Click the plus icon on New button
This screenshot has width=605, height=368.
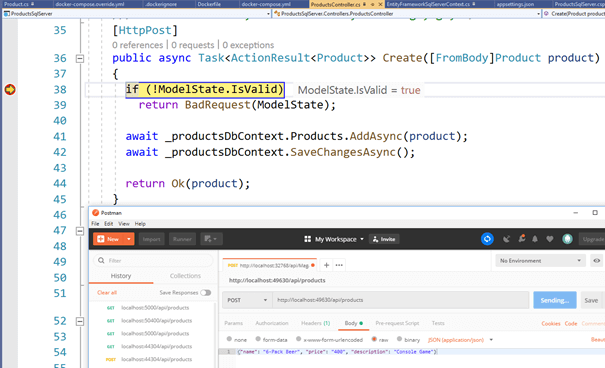101,239
